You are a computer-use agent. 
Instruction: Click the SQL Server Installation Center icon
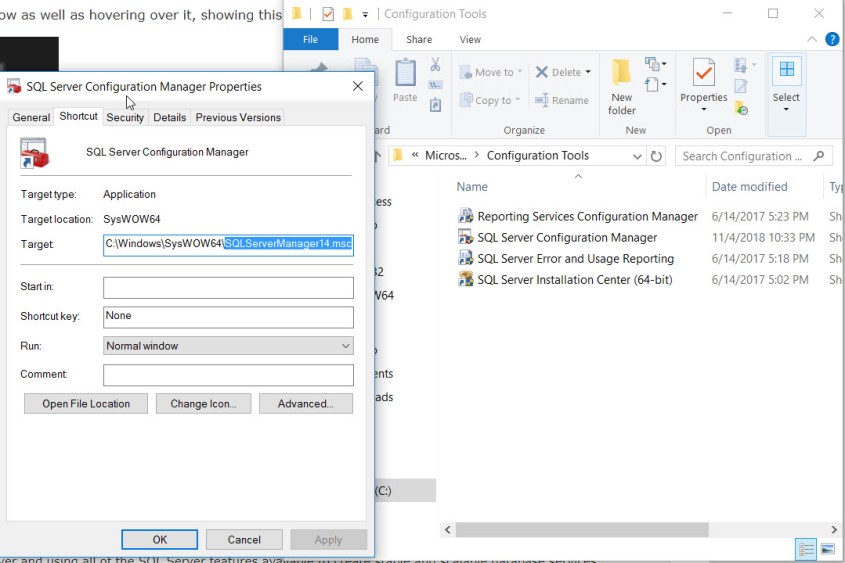click(x=465, y=279)
